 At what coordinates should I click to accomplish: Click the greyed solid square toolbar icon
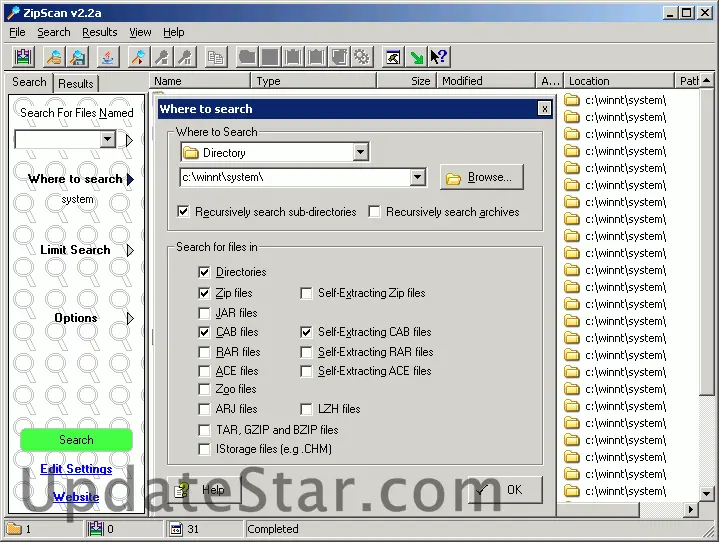click(x=270, y=57)
